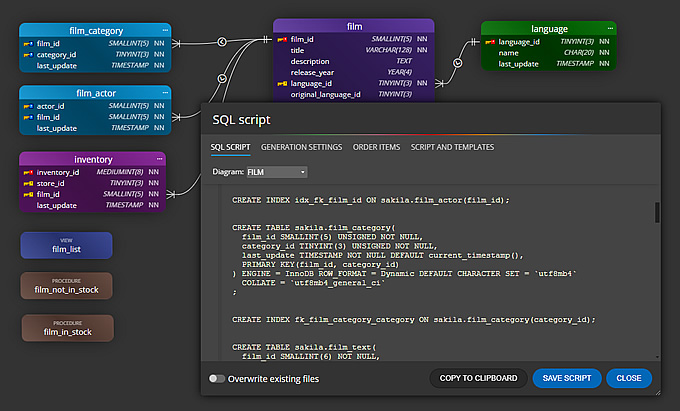Click the SQL script vertical scrollbar
The width and height of the screenshot is (680, 411).
(x=657, y=213)
